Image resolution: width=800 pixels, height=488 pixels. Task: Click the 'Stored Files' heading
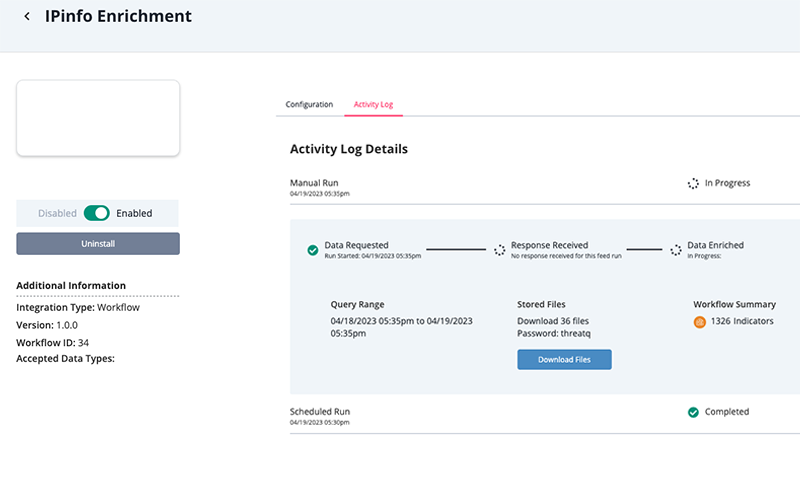pos(541,304)
